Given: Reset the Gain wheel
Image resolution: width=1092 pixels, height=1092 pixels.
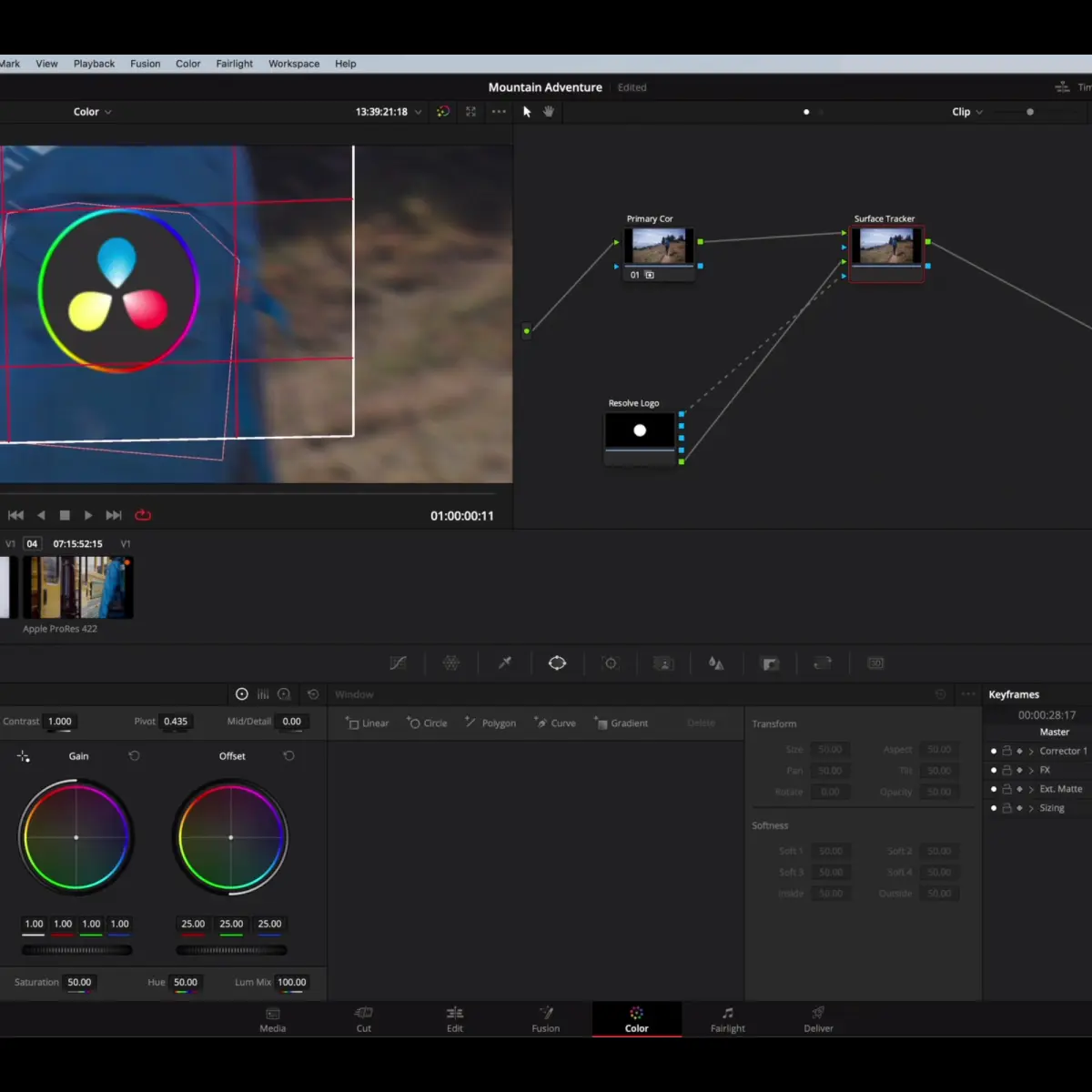Looking at the screenshot, I should (x=134, y=756).
